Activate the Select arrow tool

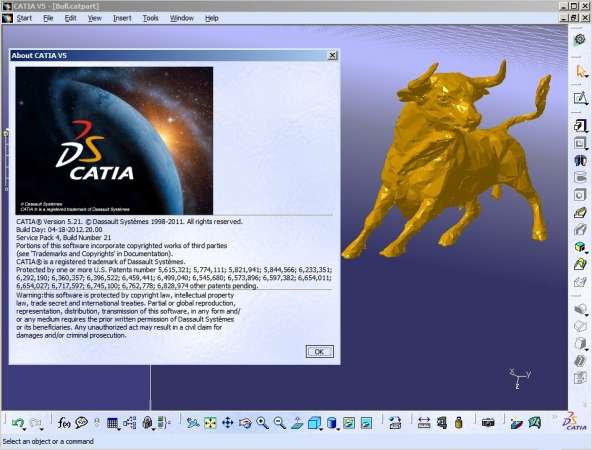pyautogui.click(x=580, y=71)
